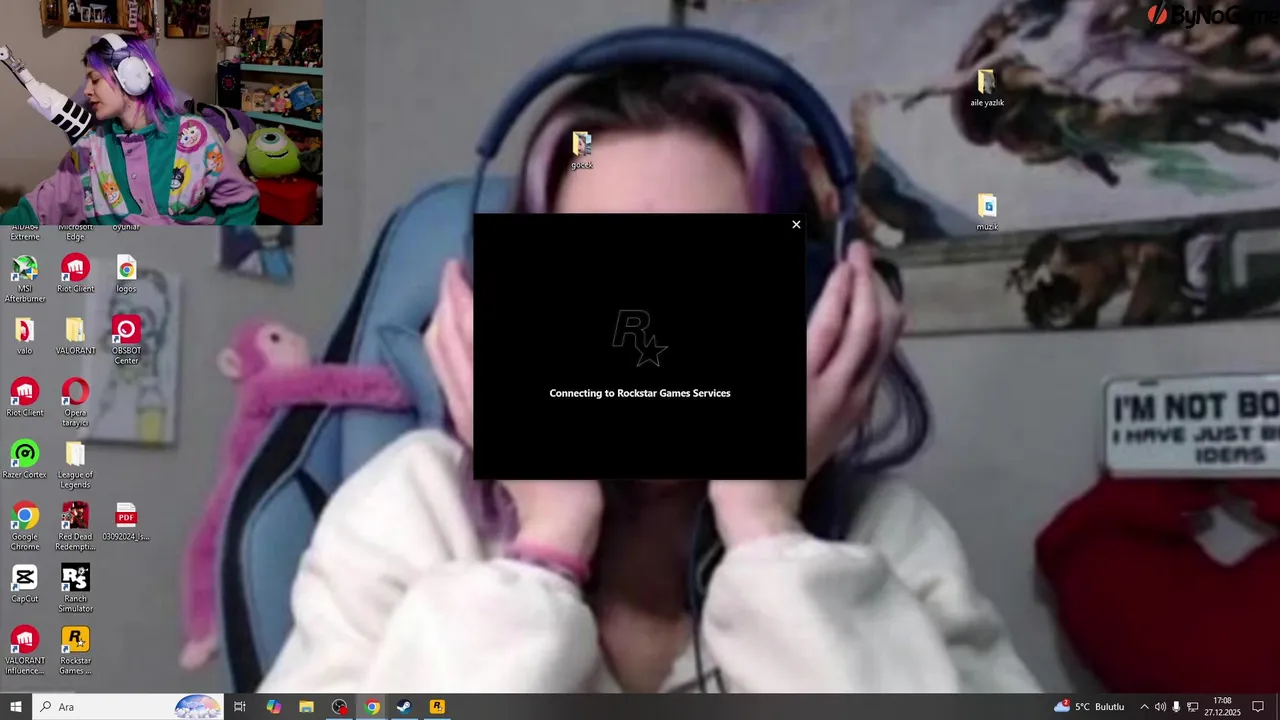1280x720 pixels.
Task: Select the gocek folder on desktop
Action: 582,150
